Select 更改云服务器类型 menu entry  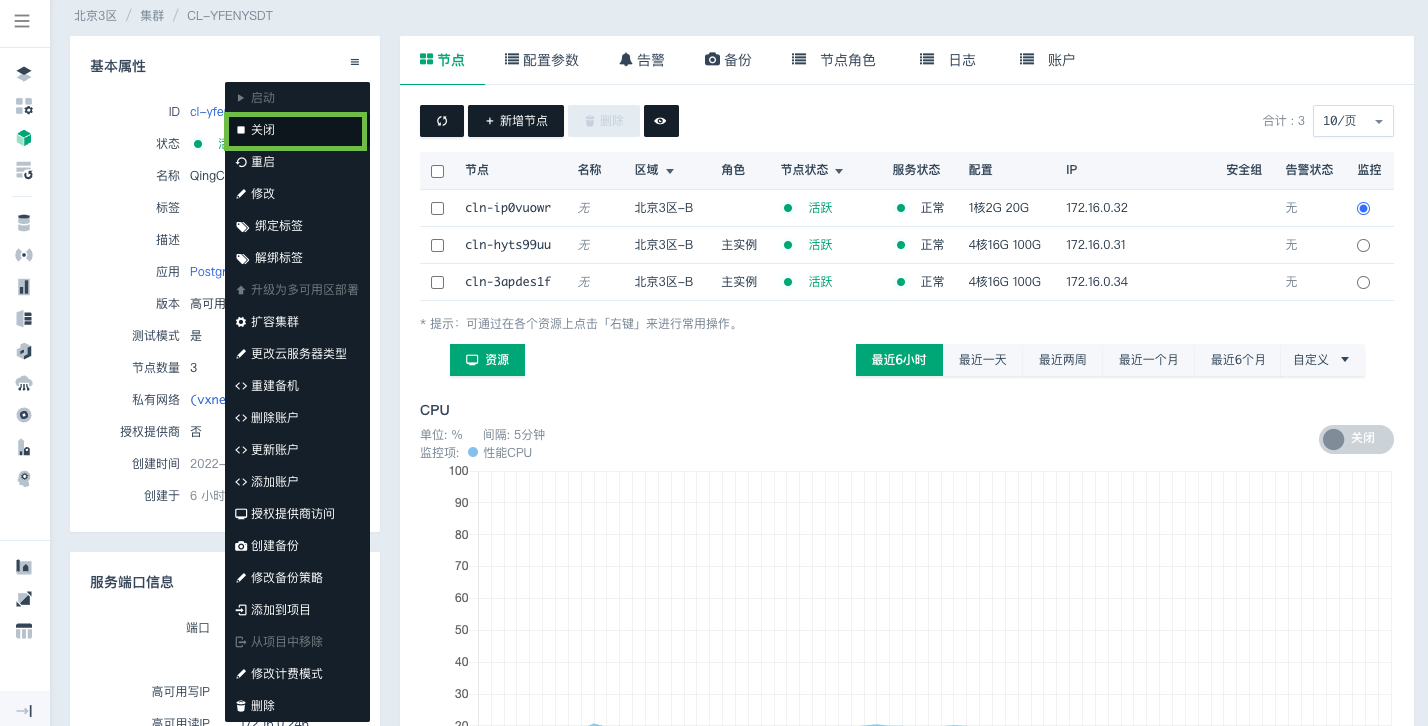pyautogui.click(x=297, y=354)
